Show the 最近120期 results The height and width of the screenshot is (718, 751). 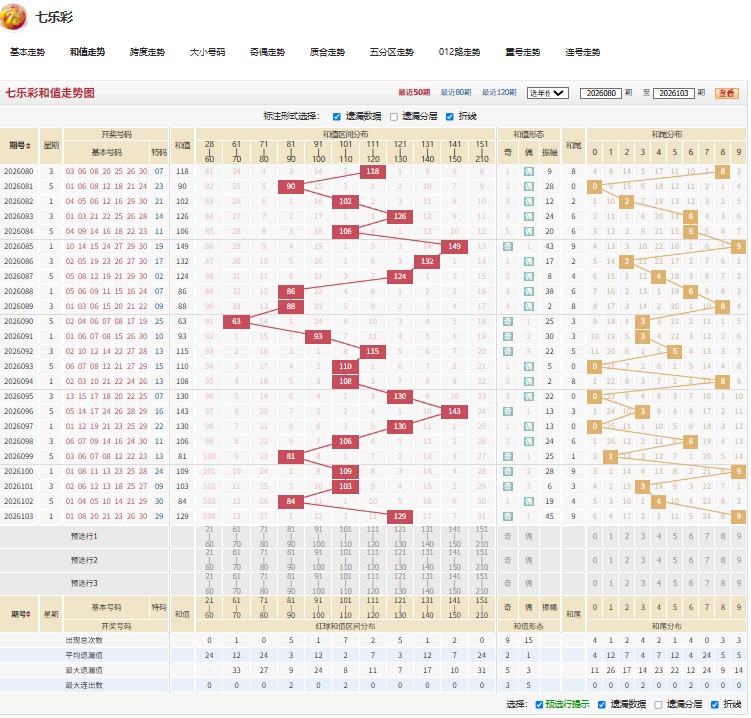[499, 92]
